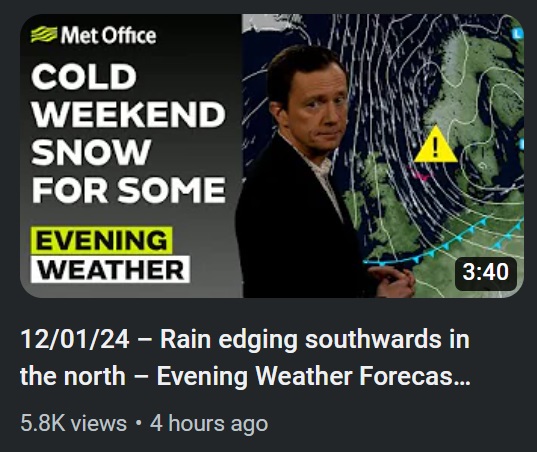The height and width of the screenshot is (452, 537).
Task: Click the cyan cold front line on map
Action: pyautogui.click(x=442, y=245)
